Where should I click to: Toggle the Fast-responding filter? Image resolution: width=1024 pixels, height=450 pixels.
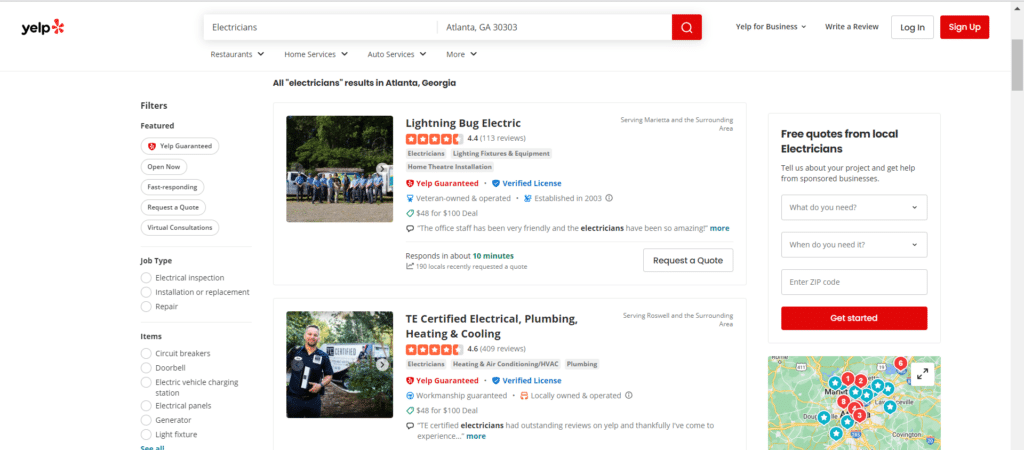pos(172,187)
